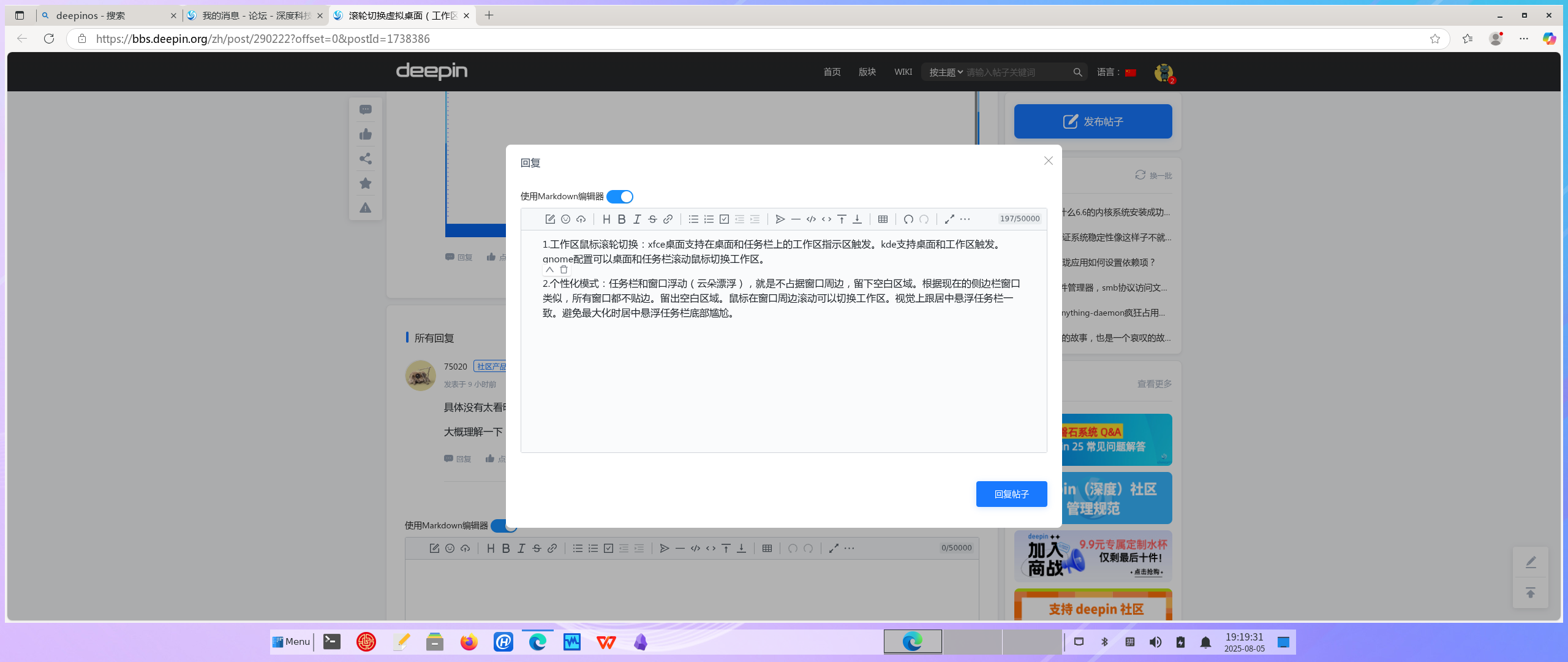Submit with 回复帖子 button
This screenshot has width=1568, height=662.
[x=1011, y=494]
